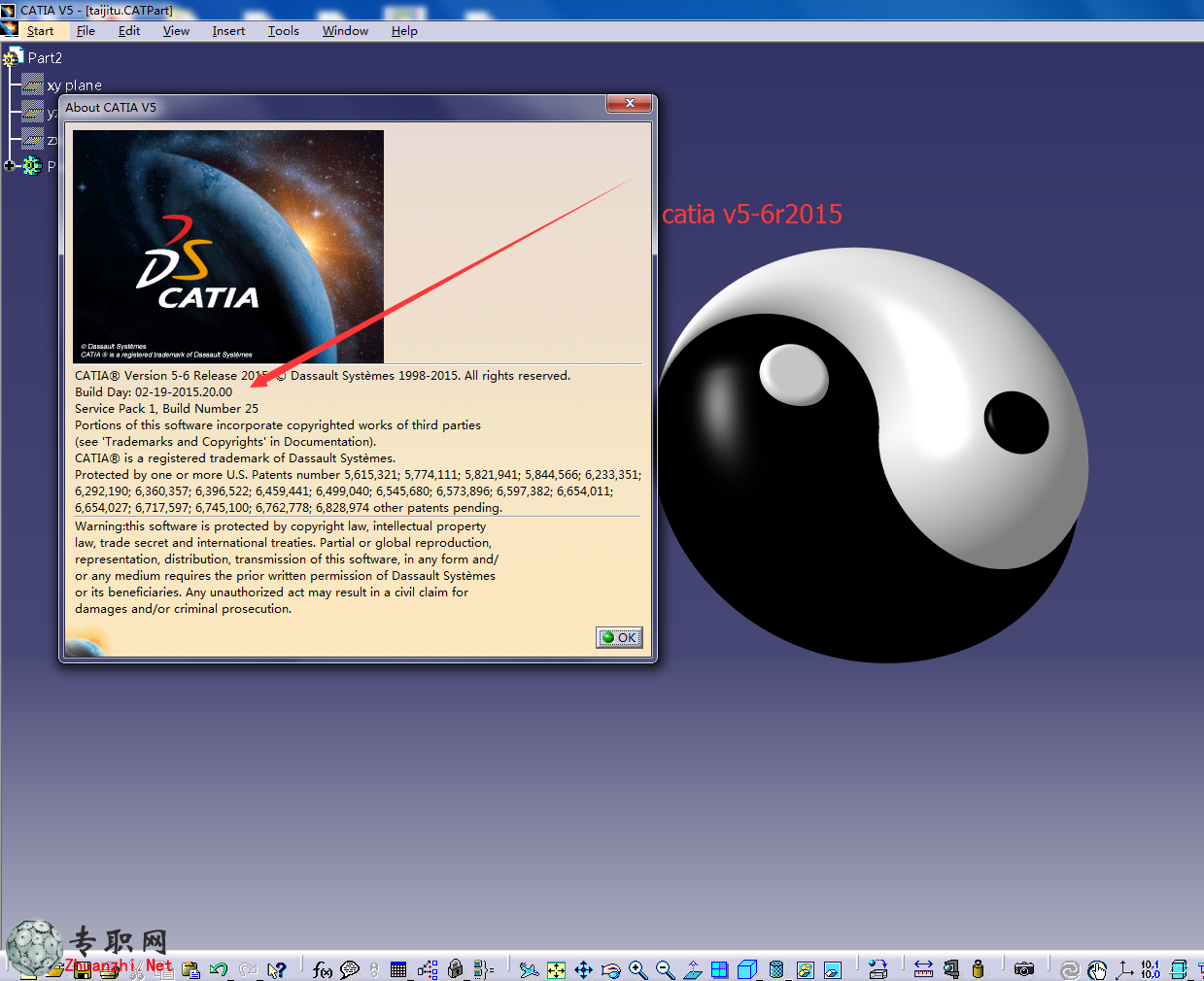
Task: Open Isometric View cube icon
Action: [747, 969]
